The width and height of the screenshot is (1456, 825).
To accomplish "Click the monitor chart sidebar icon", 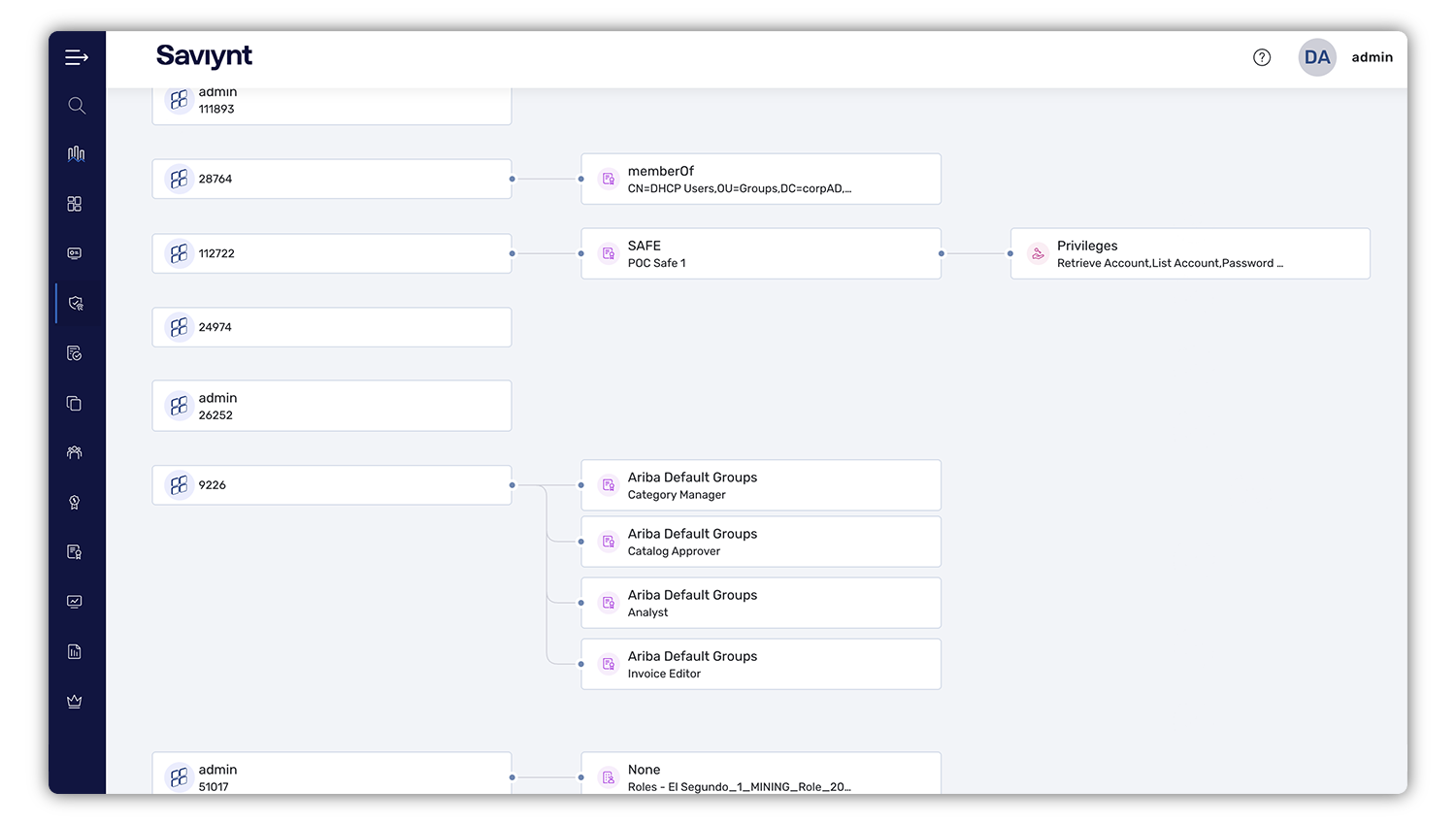I will tap(75, 602).
